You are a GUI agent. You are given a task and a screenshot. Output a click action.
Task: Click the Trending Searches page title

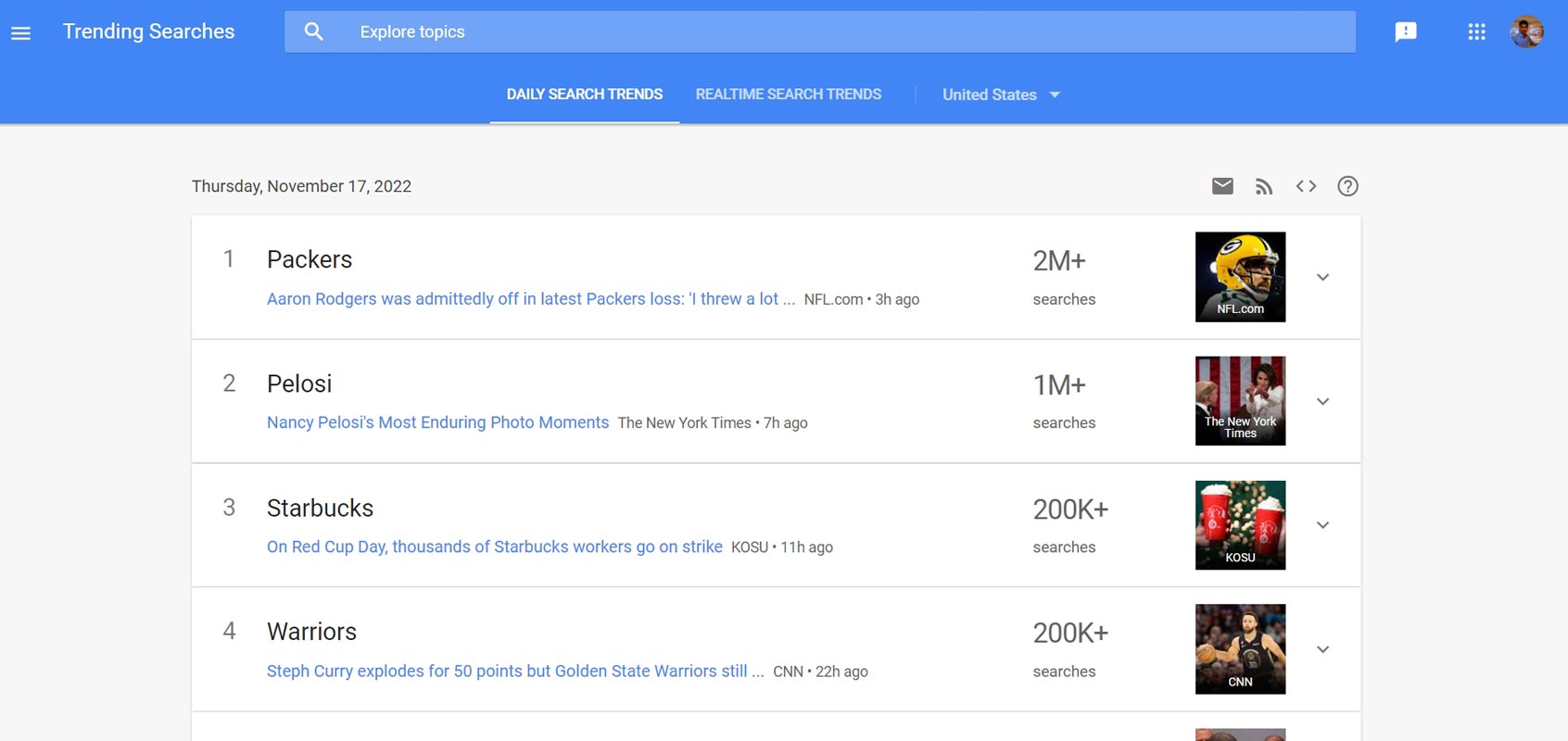[148, 31]
